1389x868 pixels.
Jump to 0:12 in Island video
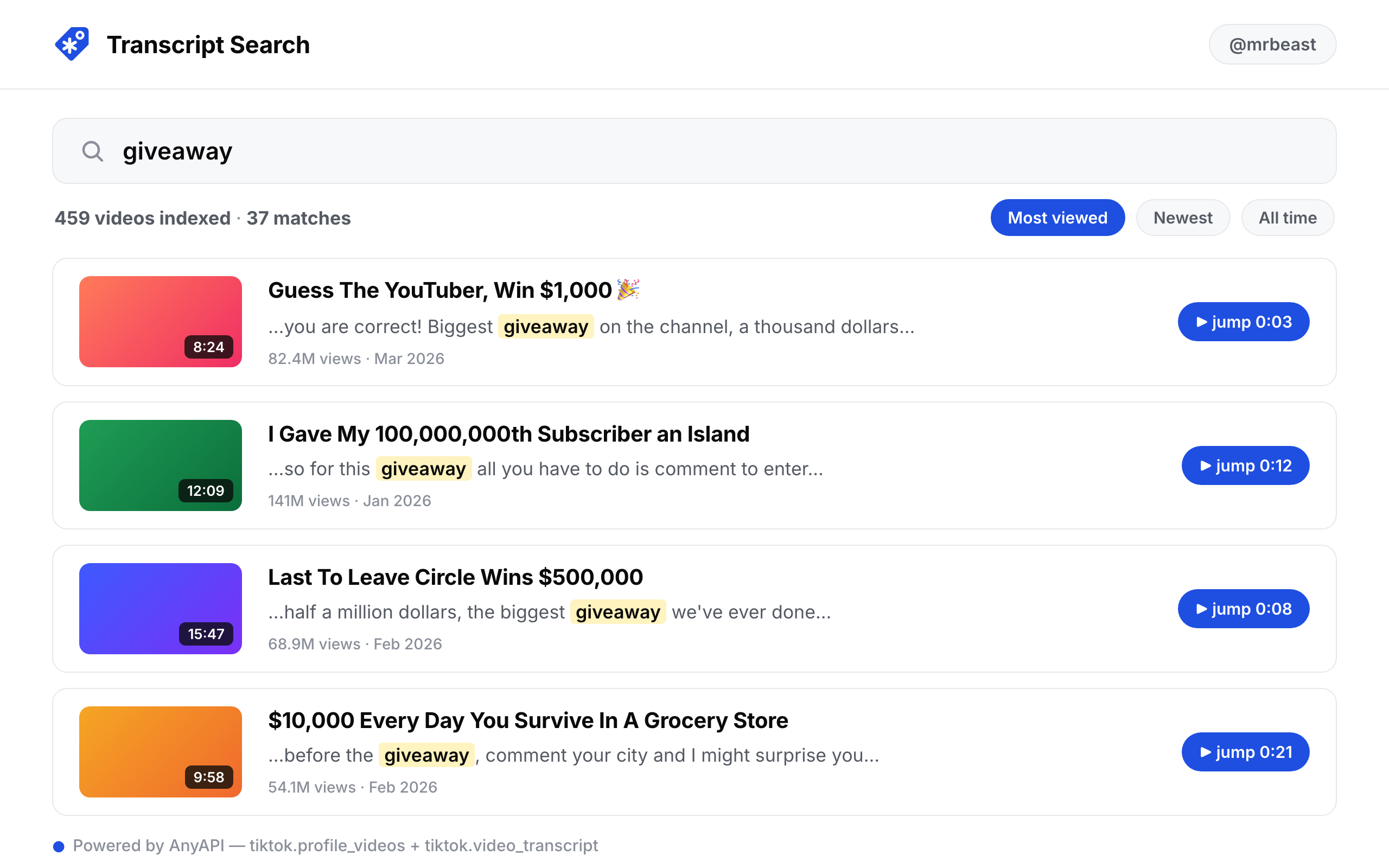click(1245, 465)
